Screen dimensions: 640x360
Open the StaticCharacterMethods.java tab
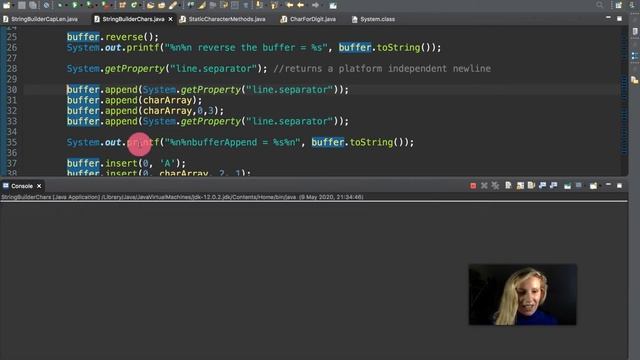227,19
